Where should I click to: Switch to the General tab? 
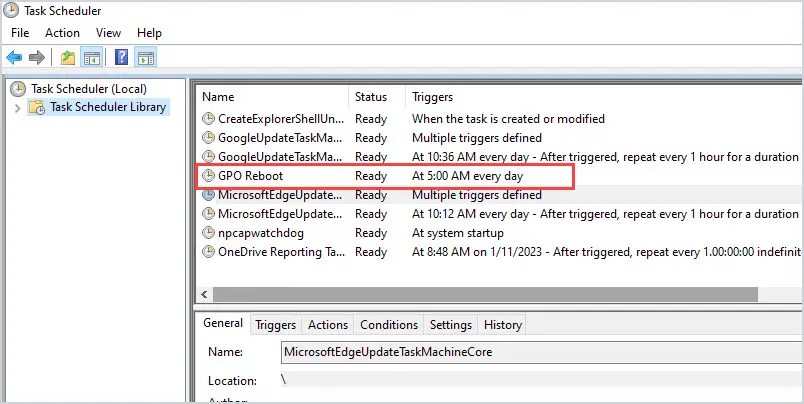tap(223, 323)
